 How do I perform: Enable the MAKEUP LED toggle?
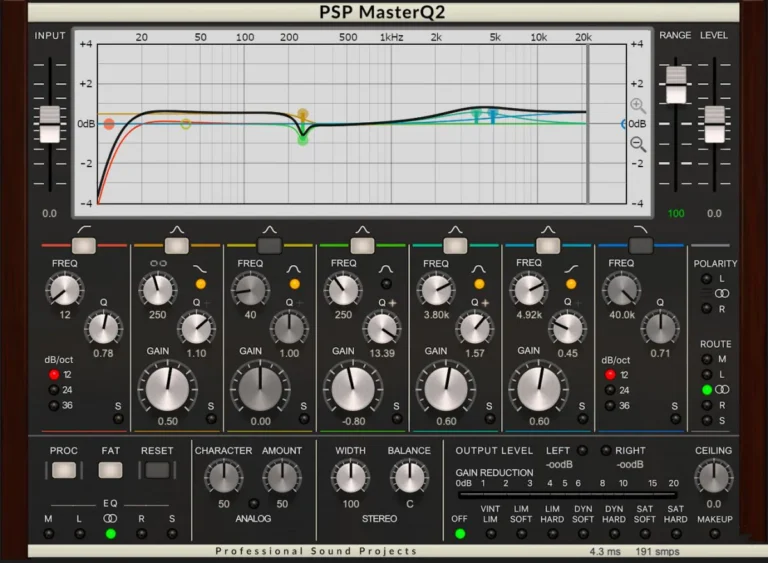point(715,534)
